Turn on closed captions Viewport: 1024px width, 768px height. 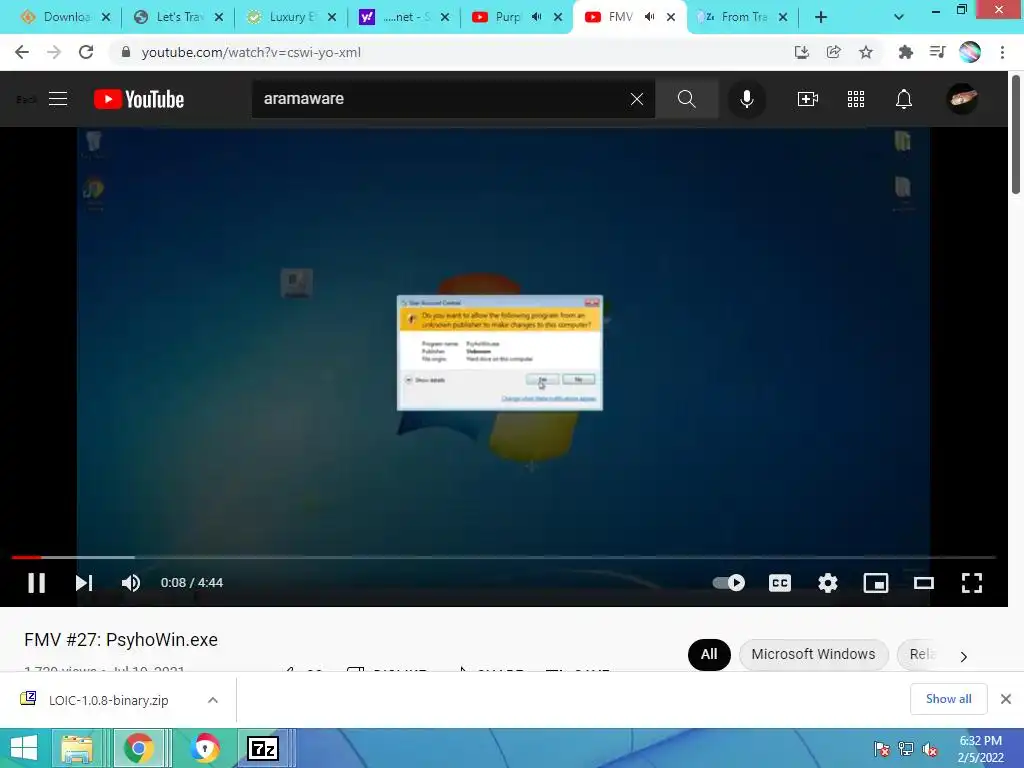click(780, 583)
